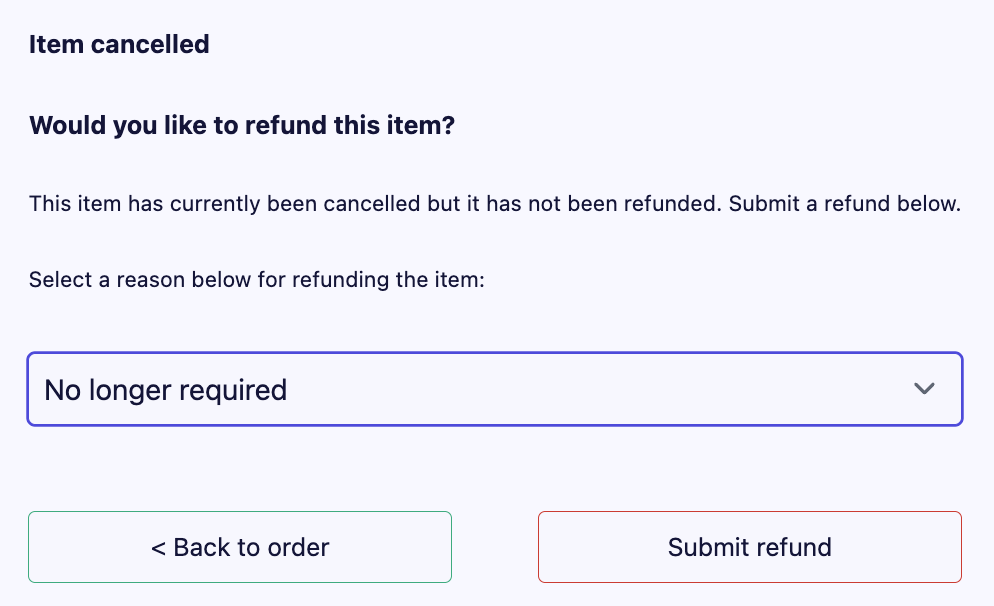The width and height of the screenshot is (994, 606).
Task: Click the 'Select a reason below' label
Action: click(256, 279)
